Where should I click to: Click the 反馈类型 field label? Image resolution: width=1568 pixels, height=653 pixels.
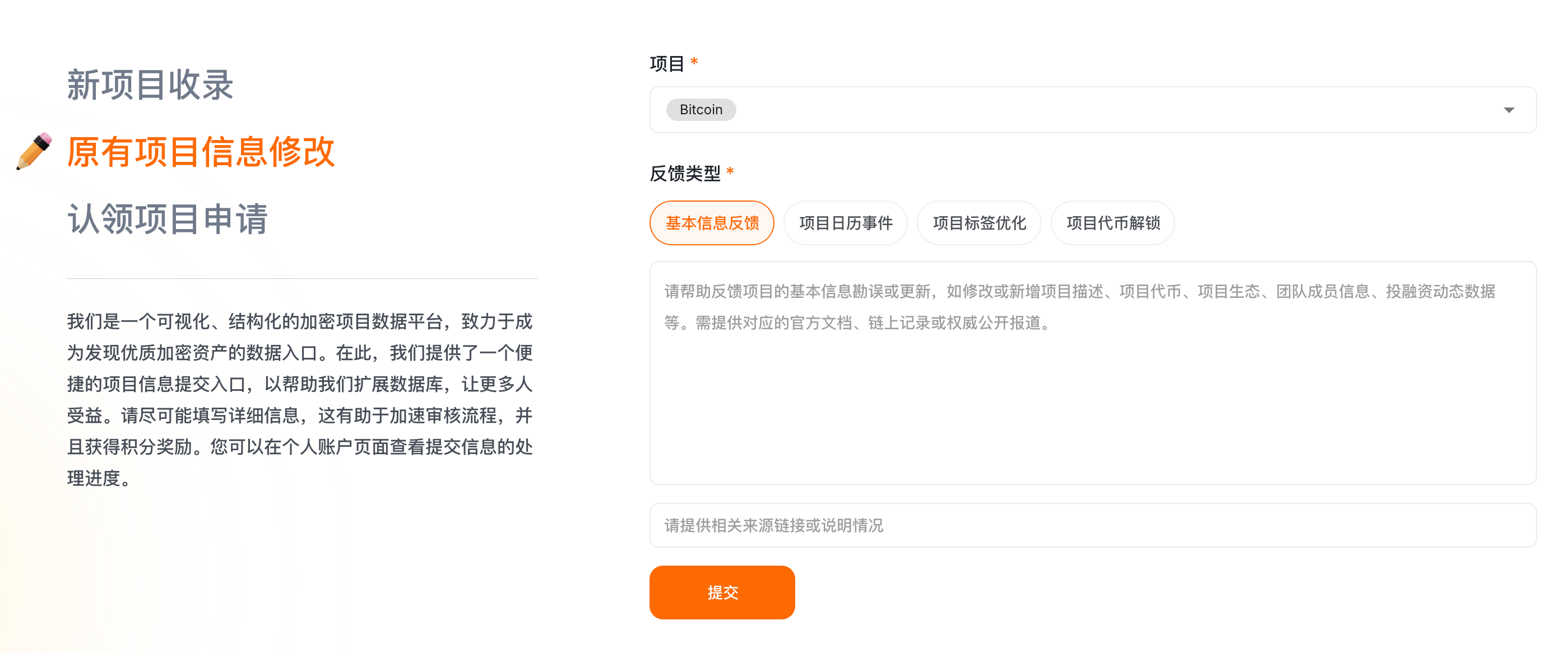685,174
